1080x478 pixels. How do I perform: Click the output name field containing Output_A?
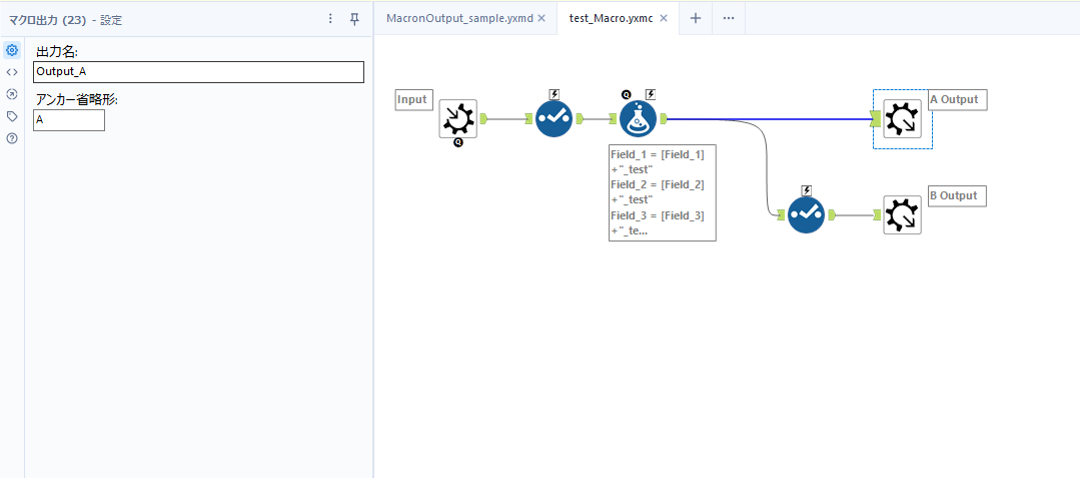[198, 72]
